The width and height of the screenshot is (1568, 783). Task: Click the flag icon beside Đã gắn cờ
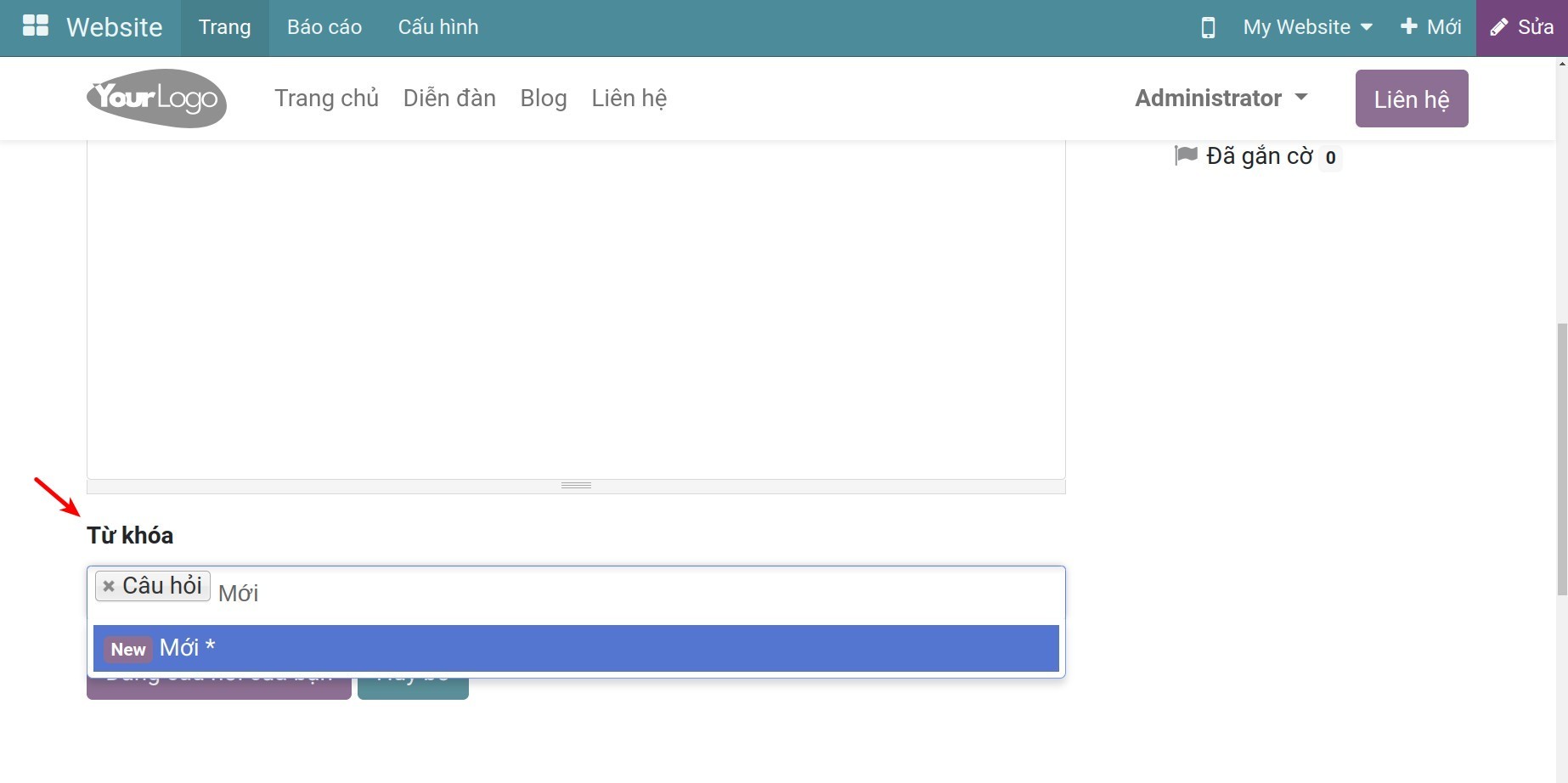point(1186,155)
